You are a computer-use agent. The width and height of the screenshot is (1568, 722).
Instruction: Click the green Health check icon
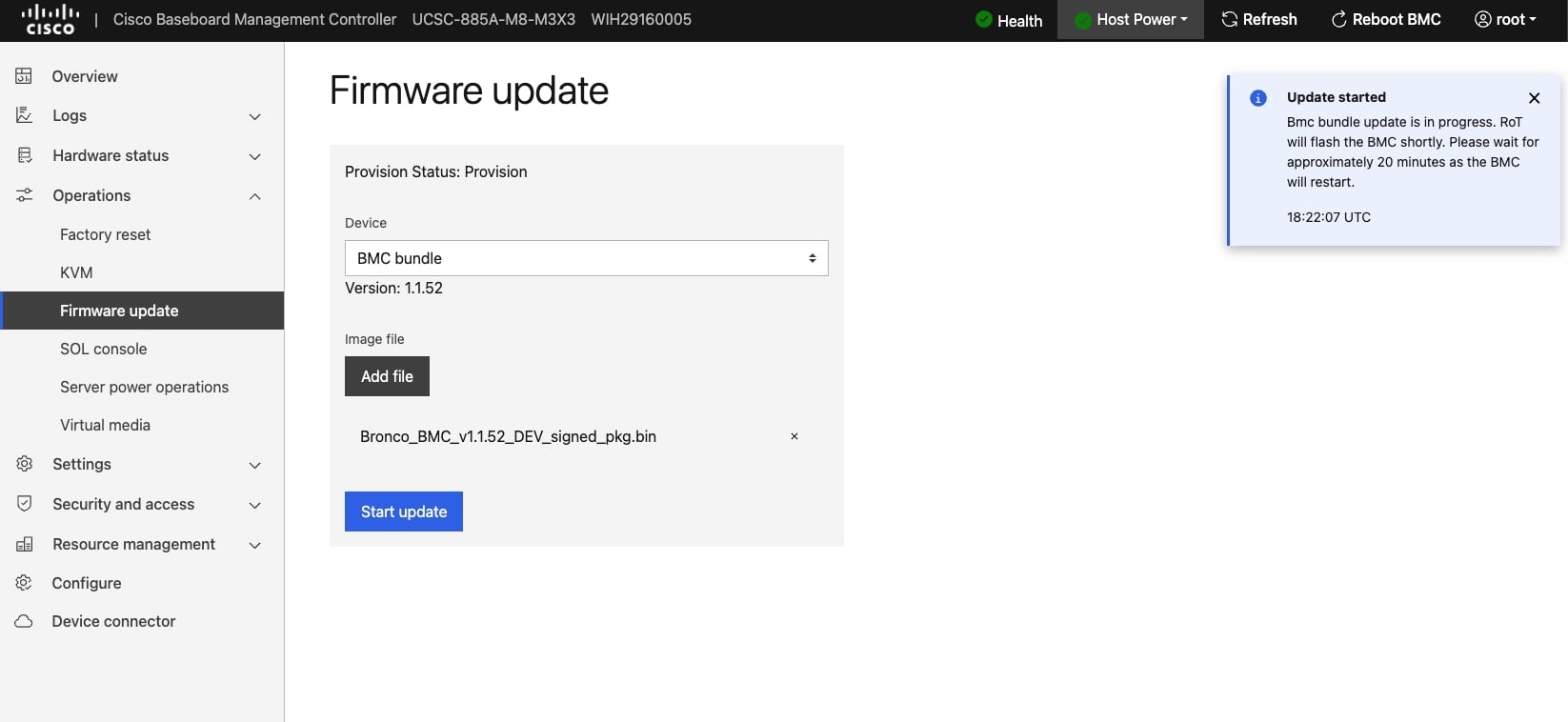coord(984,19)
